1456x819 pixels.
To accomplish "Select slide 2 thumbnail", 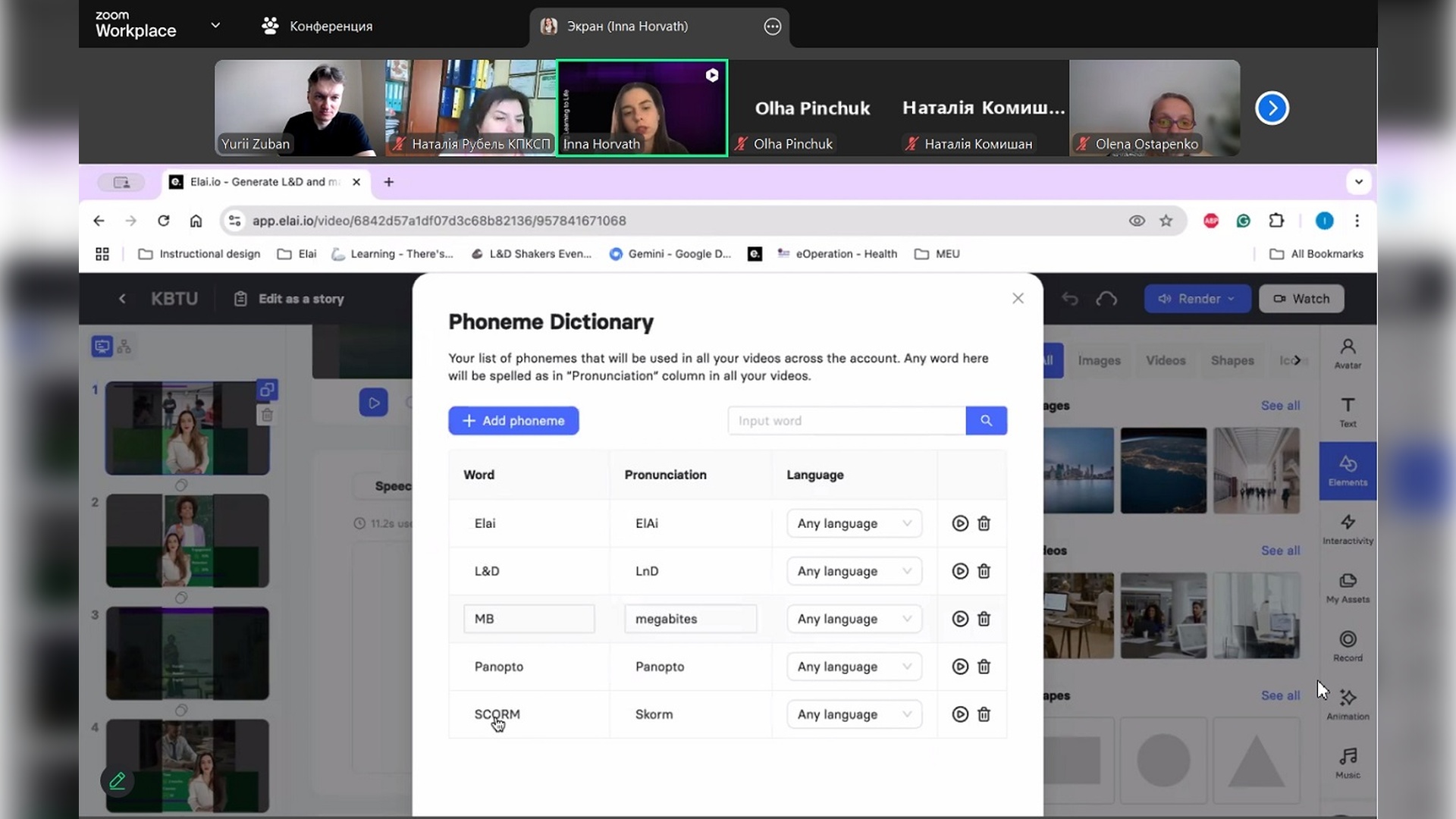I will pyautogui.click(x=187, y=541).
